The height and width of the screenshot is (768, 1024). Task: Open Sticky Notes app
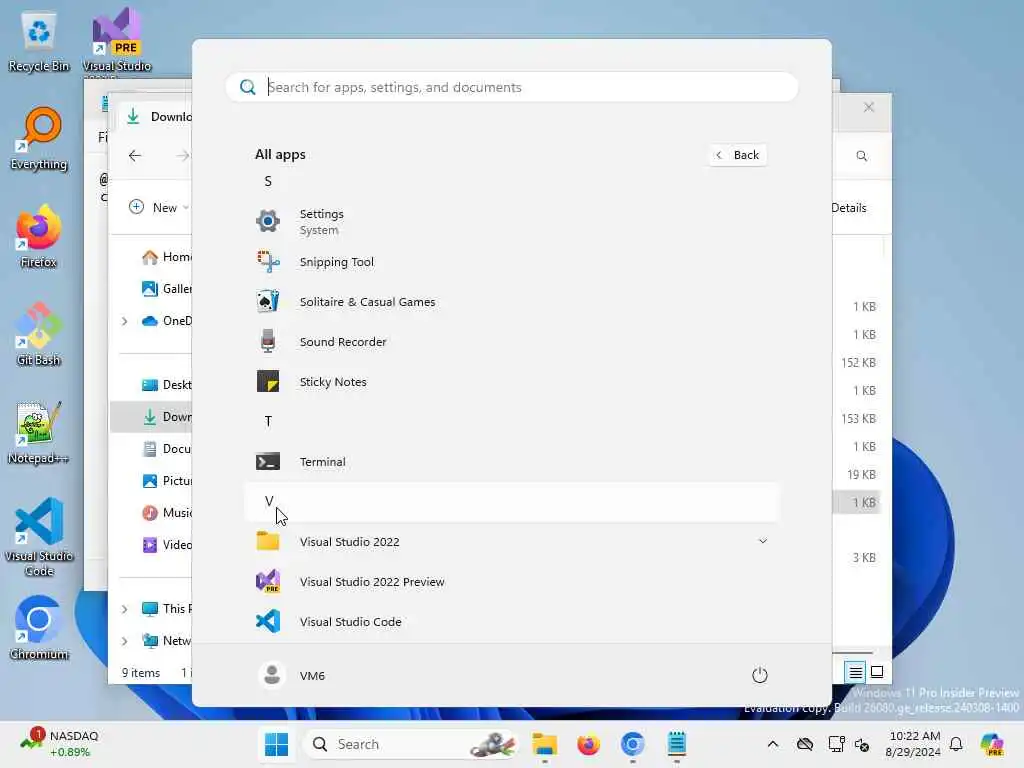512,381
